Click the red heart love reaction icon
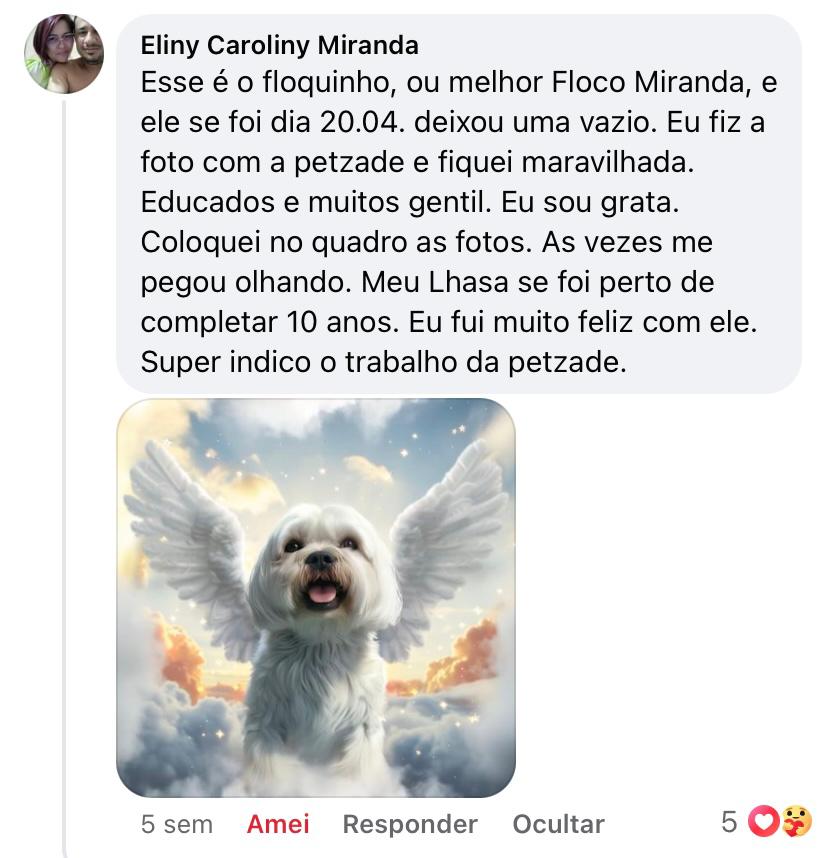Screen dimensions: 828x858 (x=763, y=821)
